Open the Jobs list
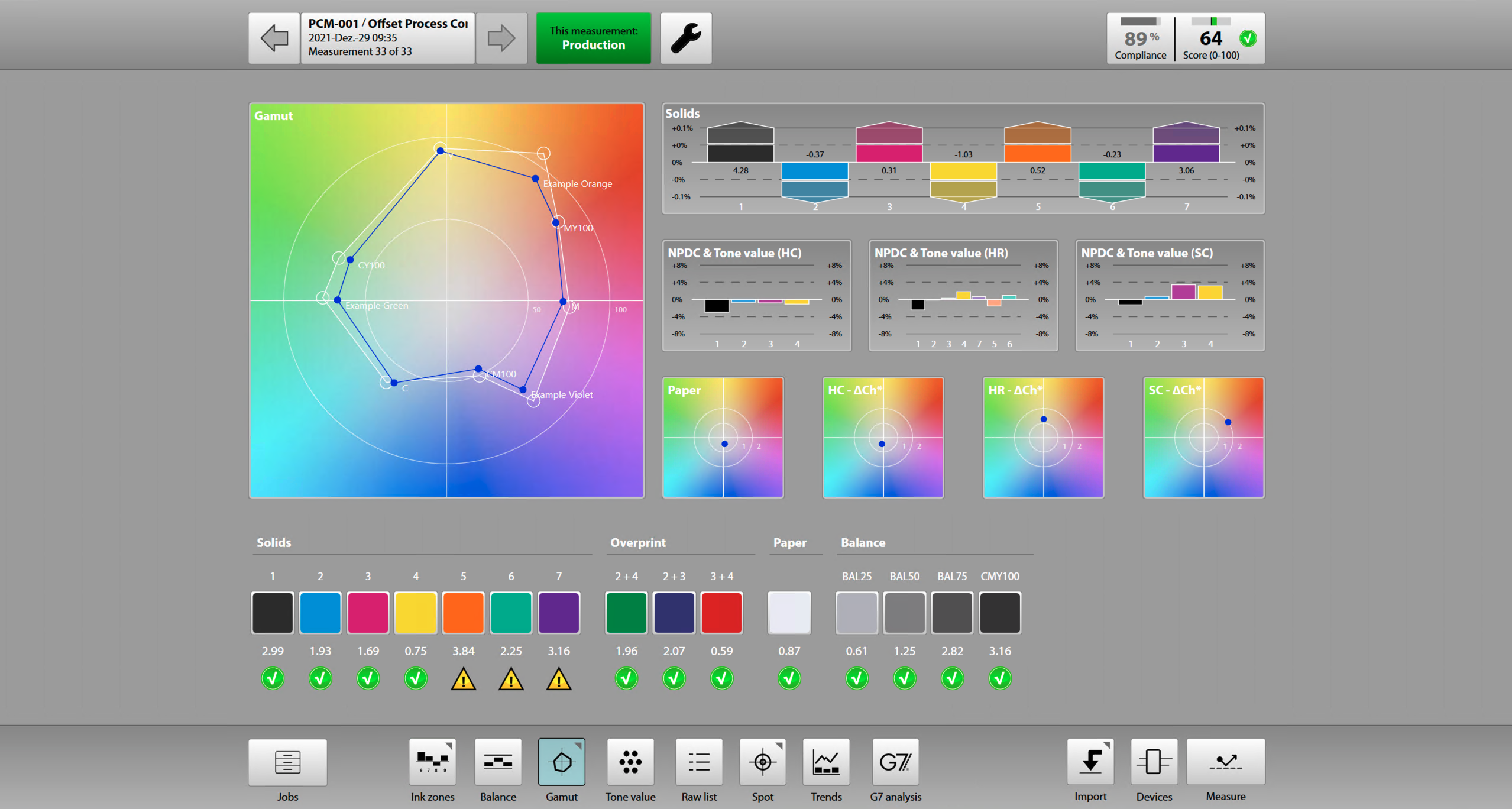This screenshot has height=809, width=1512. [x=287, y=762]
